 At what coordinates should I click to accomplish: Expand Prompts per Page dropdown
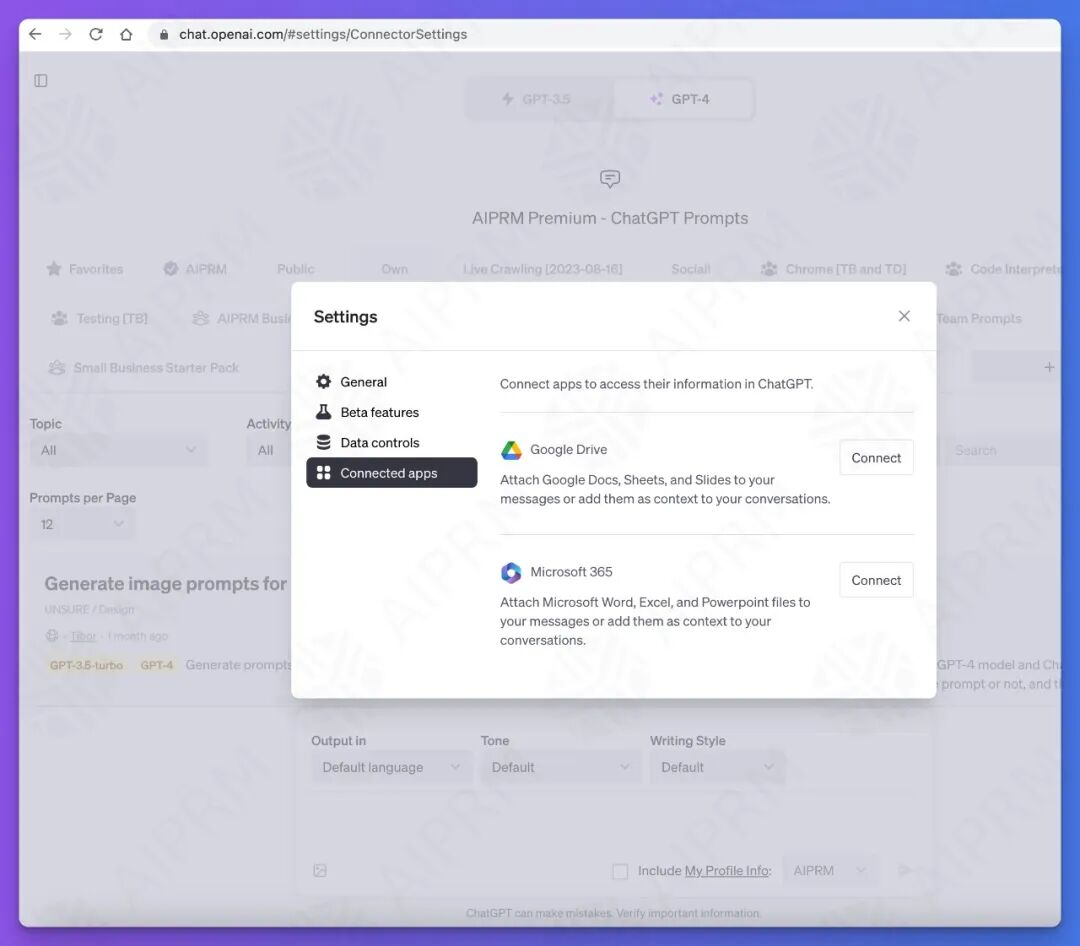(81, 524)
